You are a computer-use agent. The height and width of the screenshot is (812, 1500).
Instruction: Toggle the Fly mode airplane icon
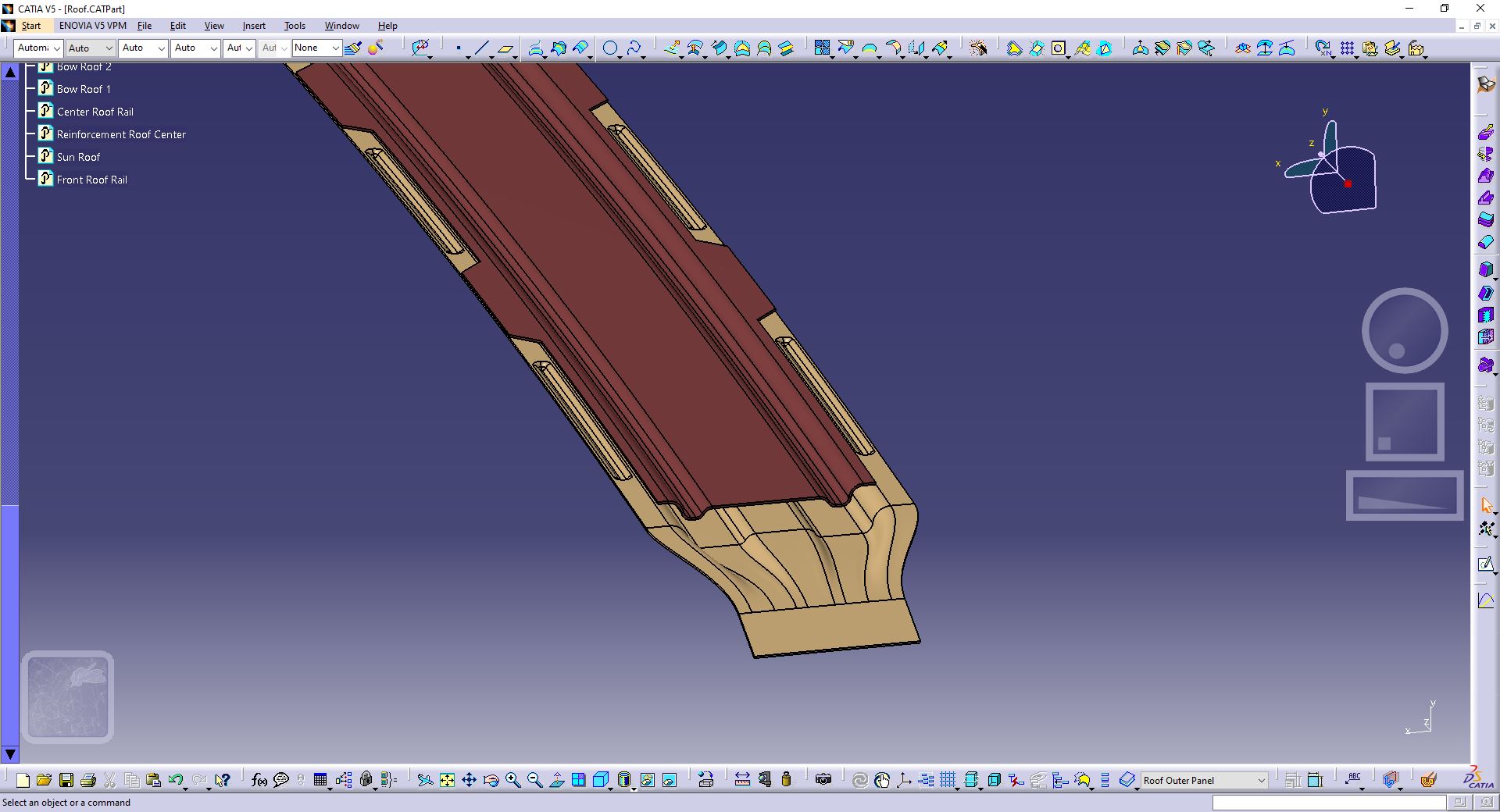[x=425, y=779]
